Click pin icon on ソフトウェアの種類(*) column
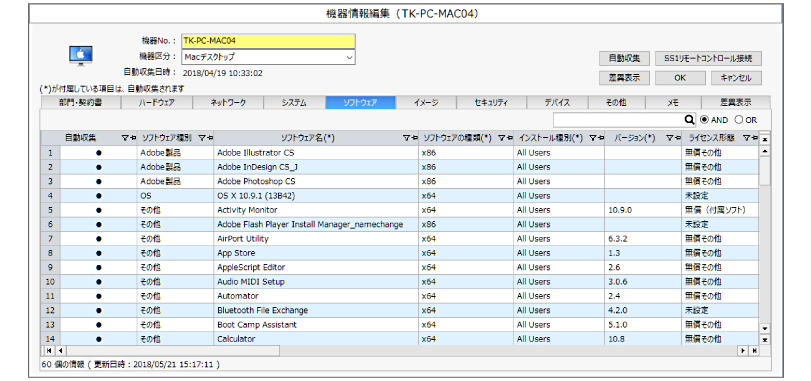The image size is (811, 381). click(509, 138)
